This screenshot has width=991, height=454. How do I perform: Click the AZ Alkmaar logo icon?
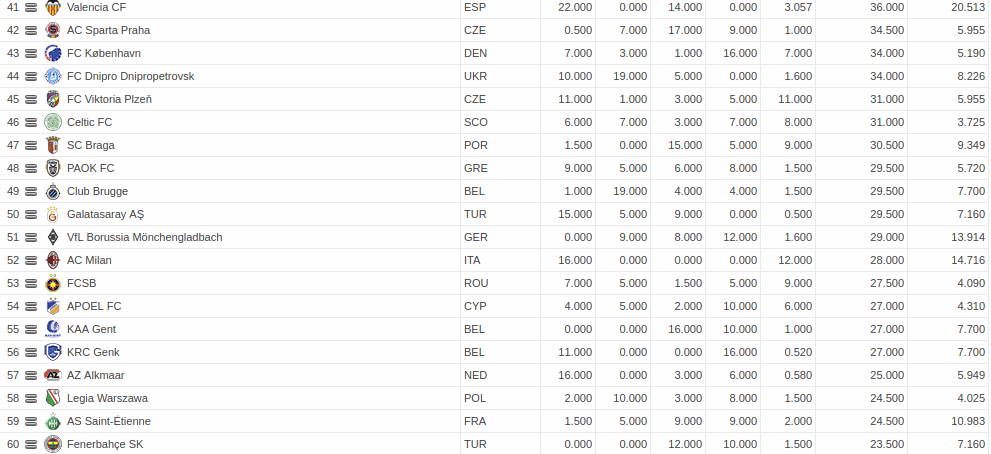point(53,375)
